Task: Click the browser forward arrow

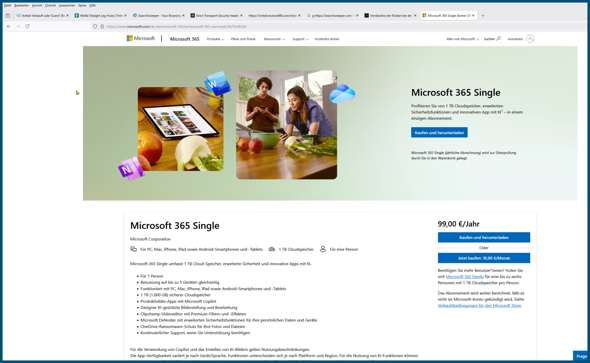Action: [18, 26]
